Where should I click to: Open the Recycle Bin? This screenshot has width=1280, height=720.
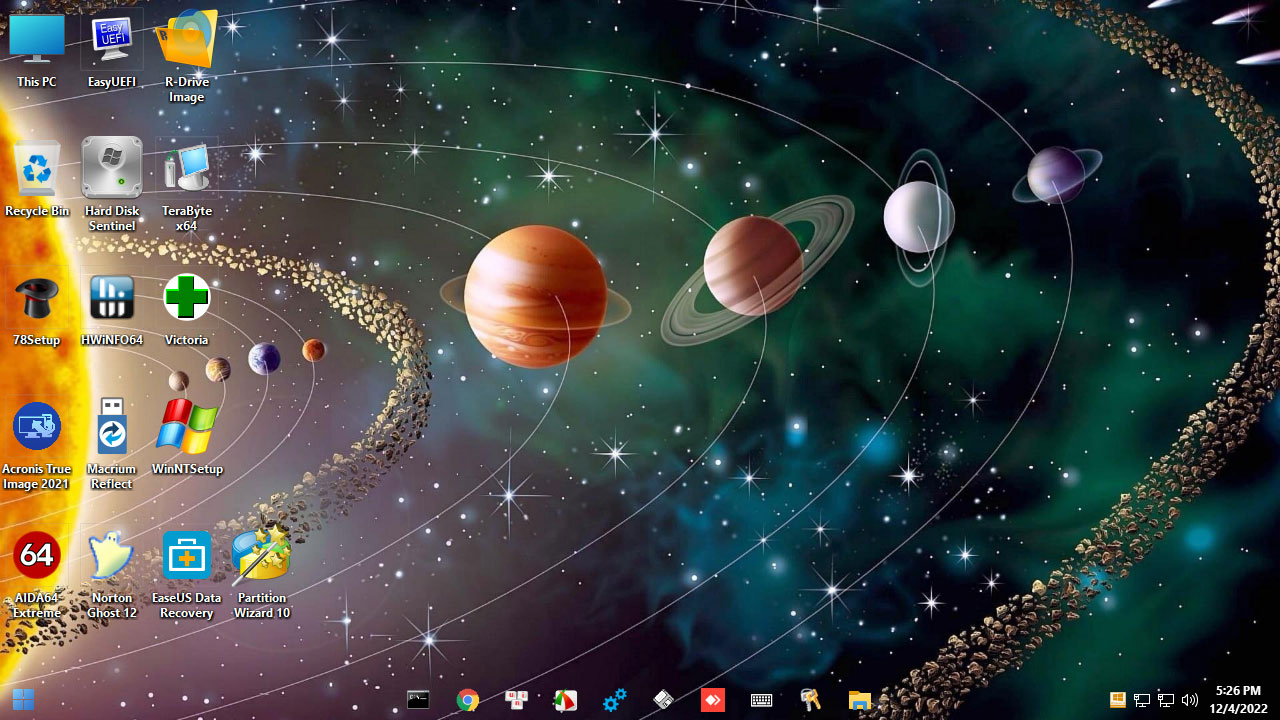pos(37,178)
